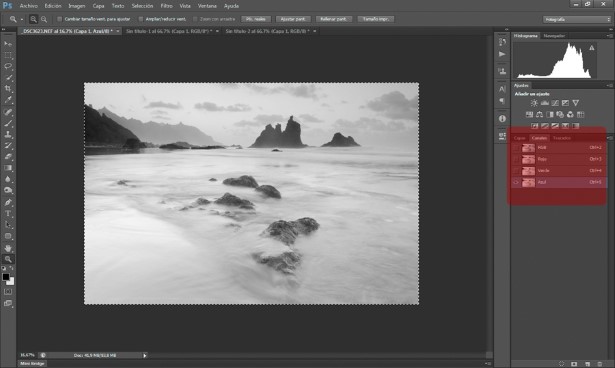This screenshot has width=615, height=368.
Task: Select the Quick Selection wand tool
Action: tap(8, 78)
